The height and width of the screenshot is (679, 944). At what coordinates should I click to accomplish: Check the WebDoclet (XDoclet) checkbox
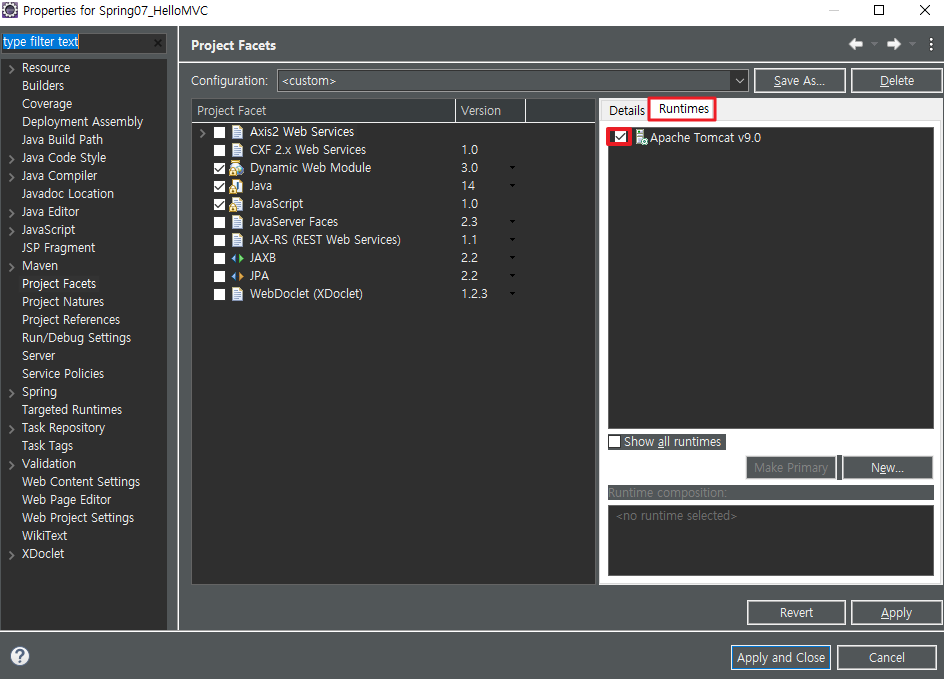(x=220, y=295)
